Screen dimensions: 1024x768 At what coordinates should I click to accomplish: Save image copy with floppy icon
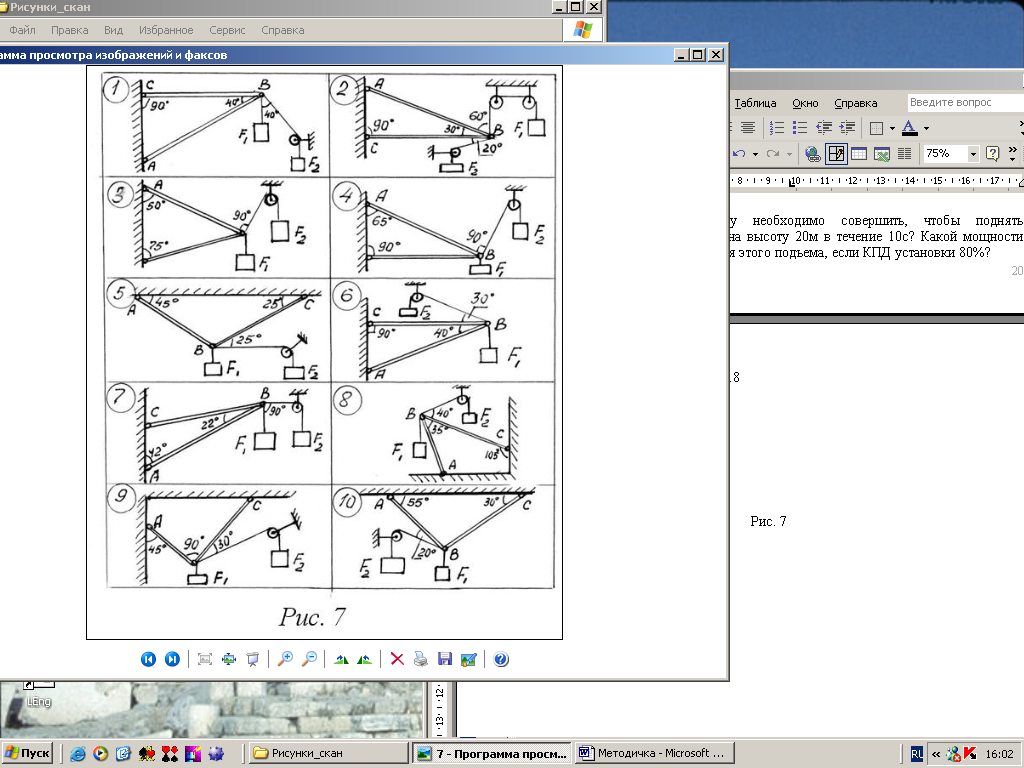pos(445,659)
